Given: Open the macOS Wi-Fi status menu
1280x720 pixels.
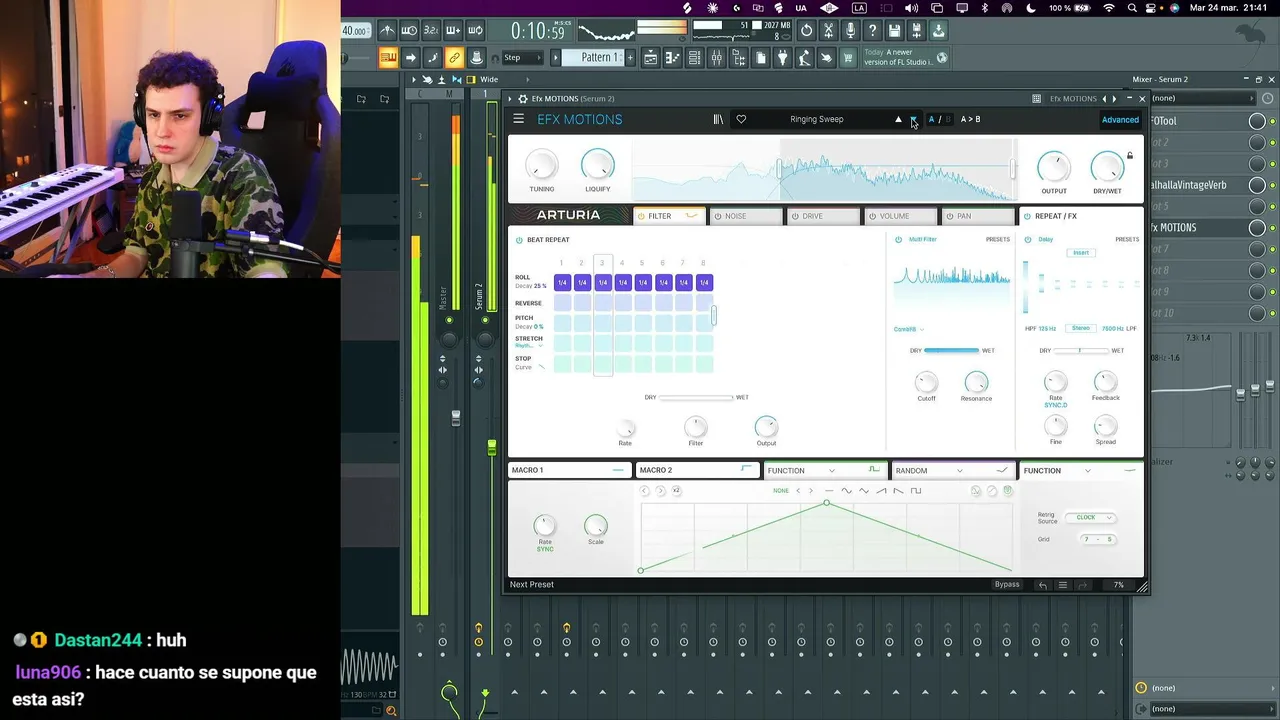Looking at the screenshot, I should (1108, 8).
